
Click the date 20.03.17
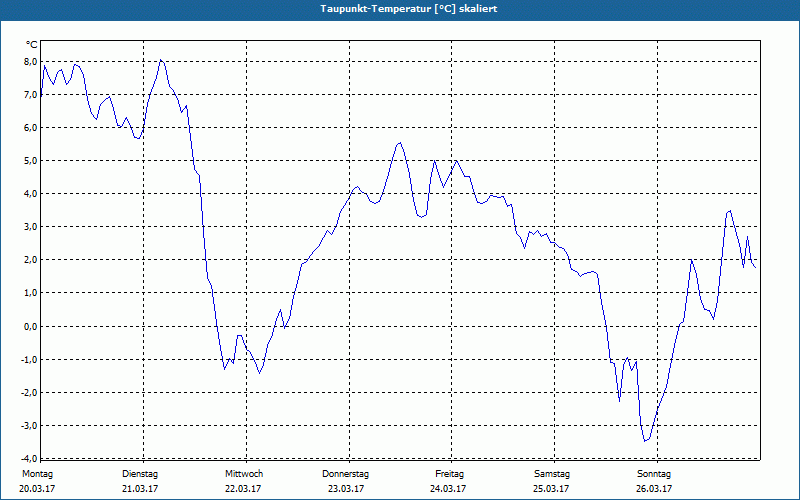(37, 489)
